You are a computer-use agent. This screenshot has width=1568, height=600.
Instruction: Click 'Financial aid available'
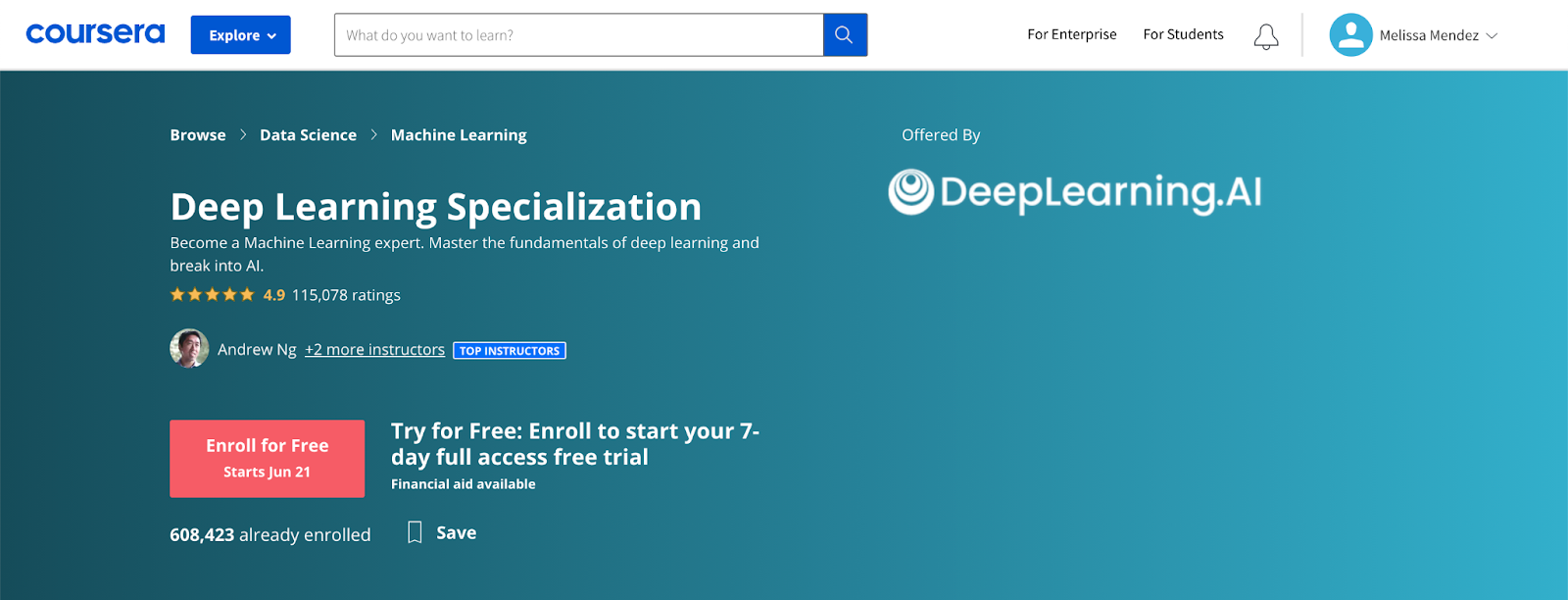coord(464,484)
